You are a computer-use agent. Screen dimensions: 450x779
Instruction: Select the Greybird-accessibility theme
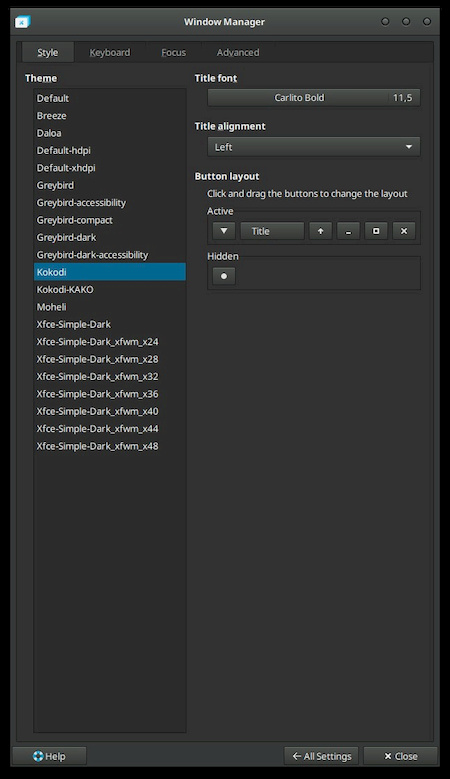110,203
